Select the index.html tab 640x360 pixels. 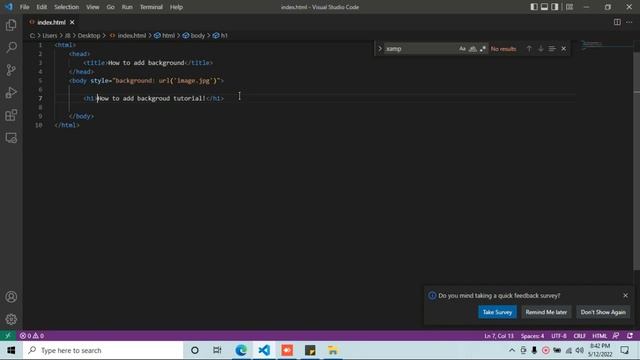[x=51, y=22]
